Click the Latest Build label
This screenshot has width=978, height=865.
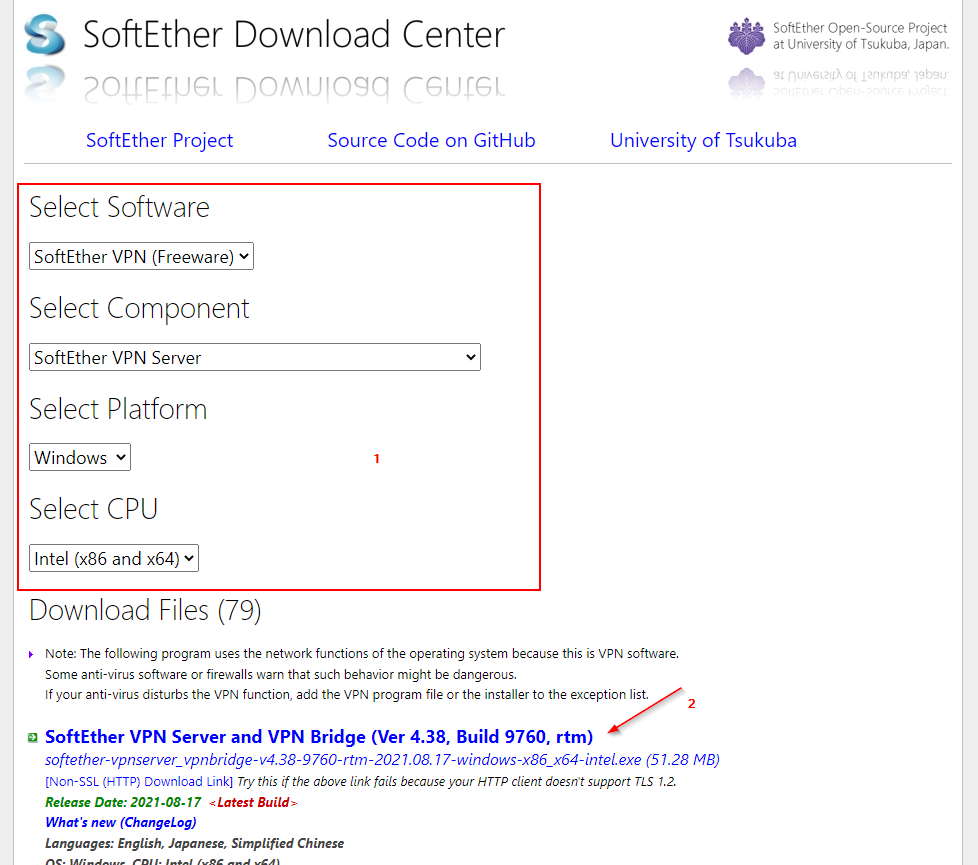[253, 802]
